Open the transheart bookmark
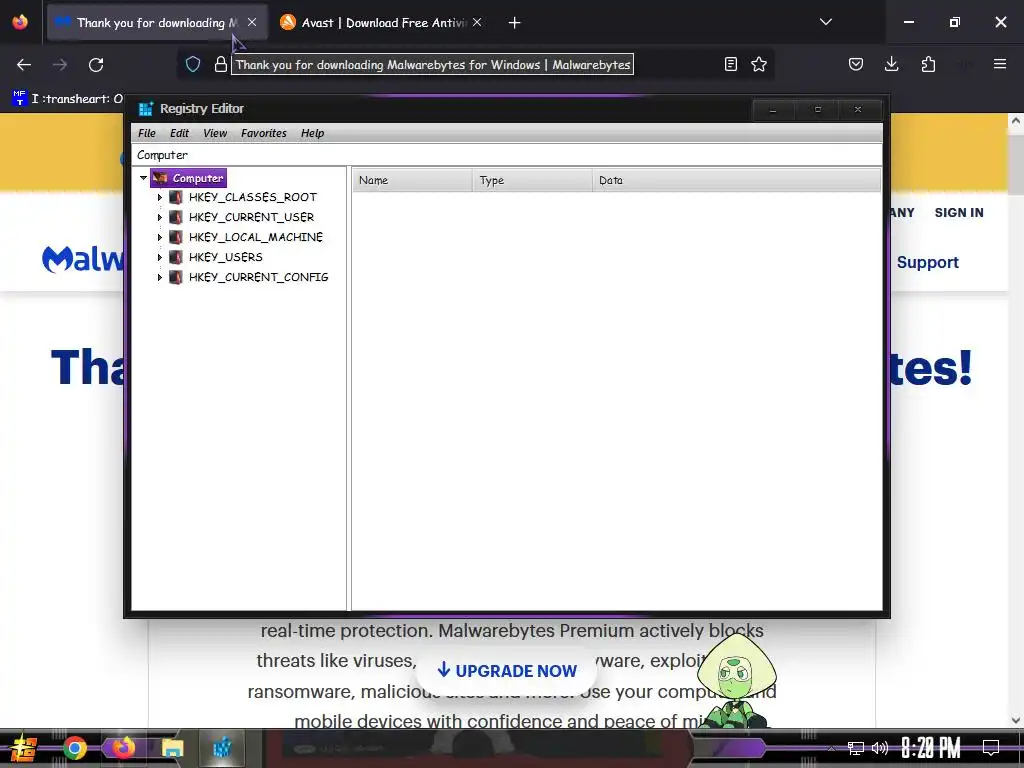The height and width of the screenshot is (768, 1024). point(67,99)
